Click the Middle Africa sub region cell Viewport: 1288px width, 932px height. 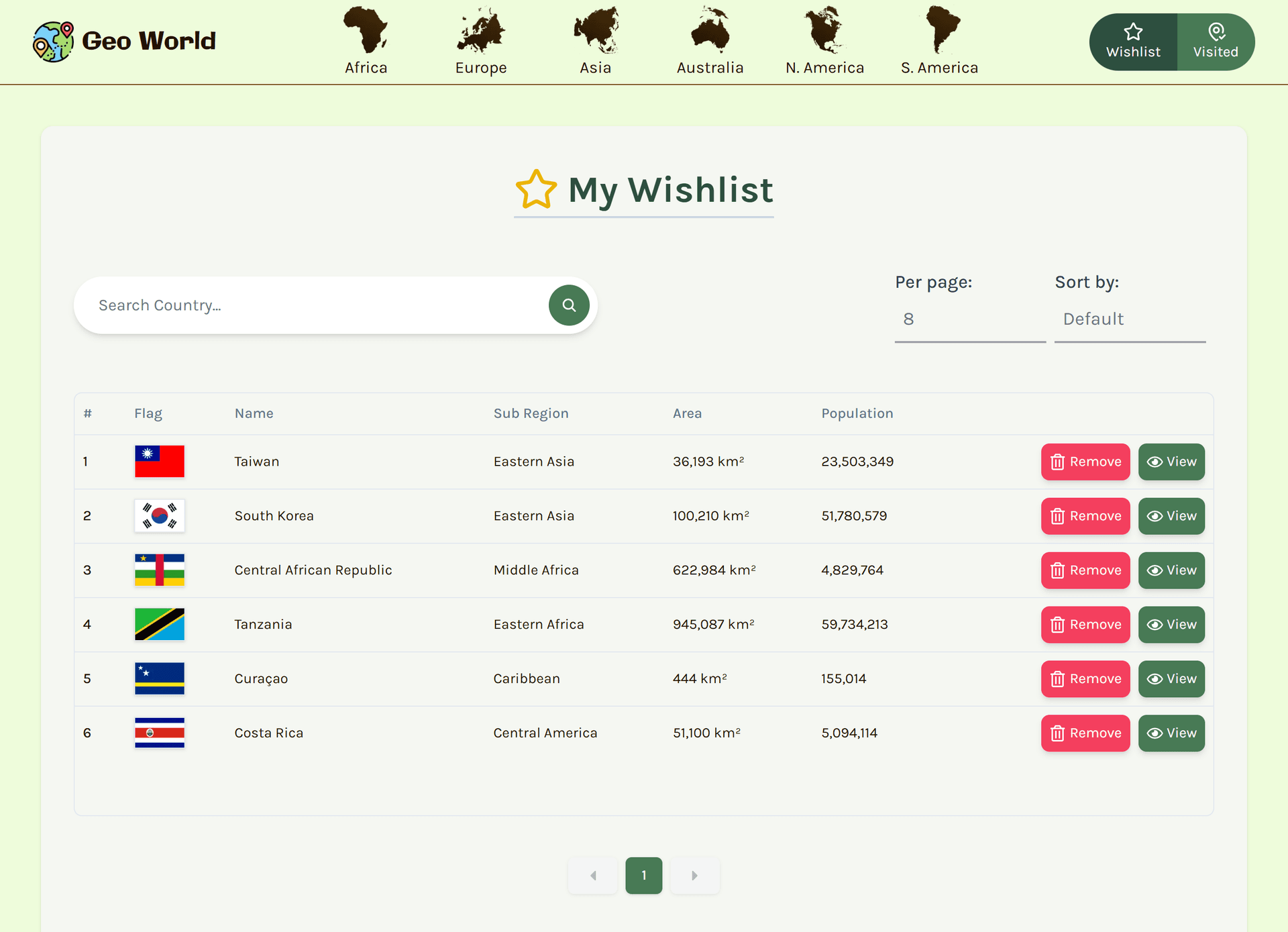pos(536,570)
